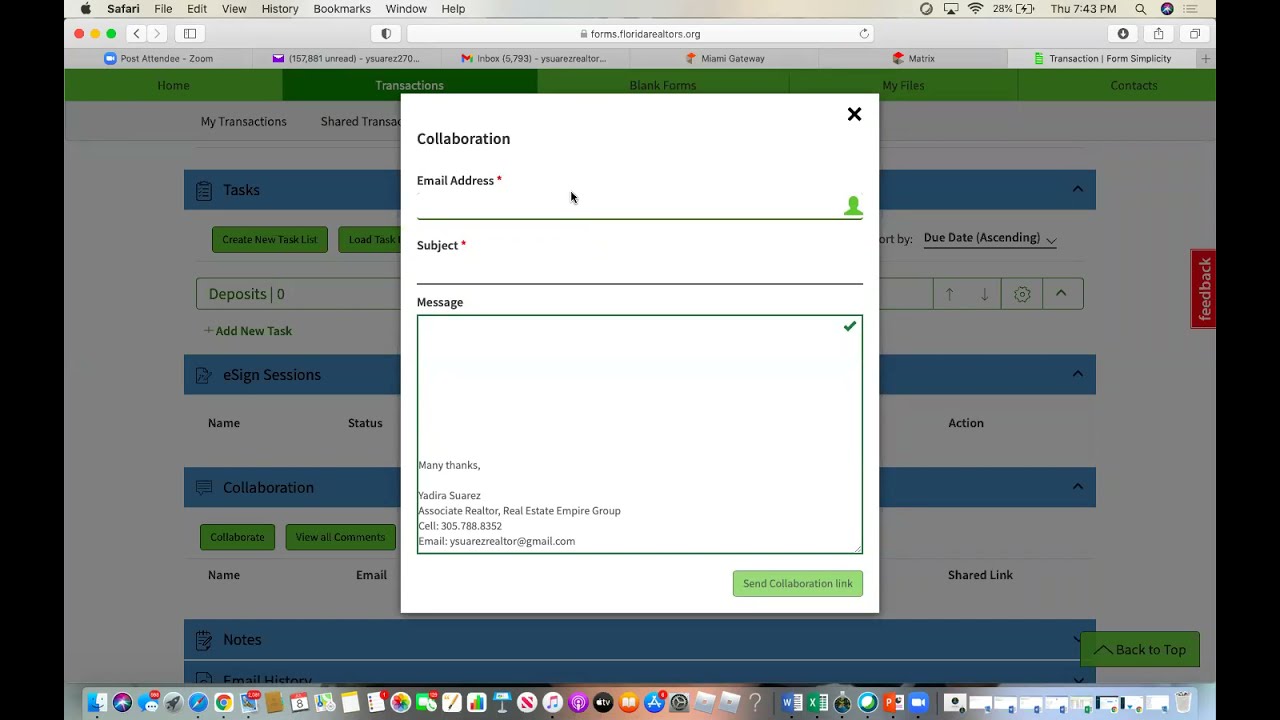Open PowerPoint from the Dock
This screenshot has width=1280, height=720.
[x=893, y=703]
